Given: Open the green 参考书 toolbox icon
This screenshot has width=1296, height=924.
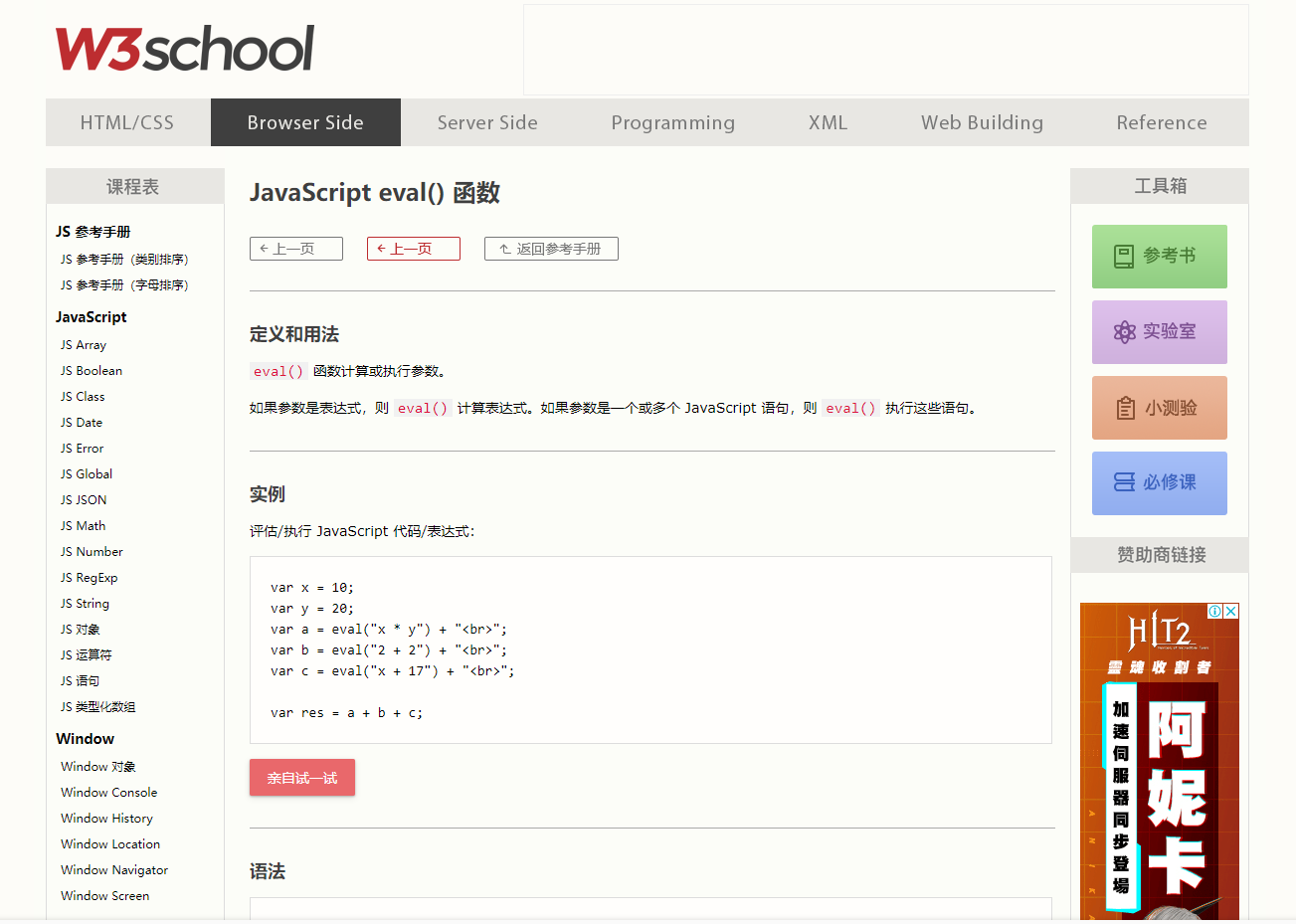Looking at the screenshot, I should [1159, 256].
